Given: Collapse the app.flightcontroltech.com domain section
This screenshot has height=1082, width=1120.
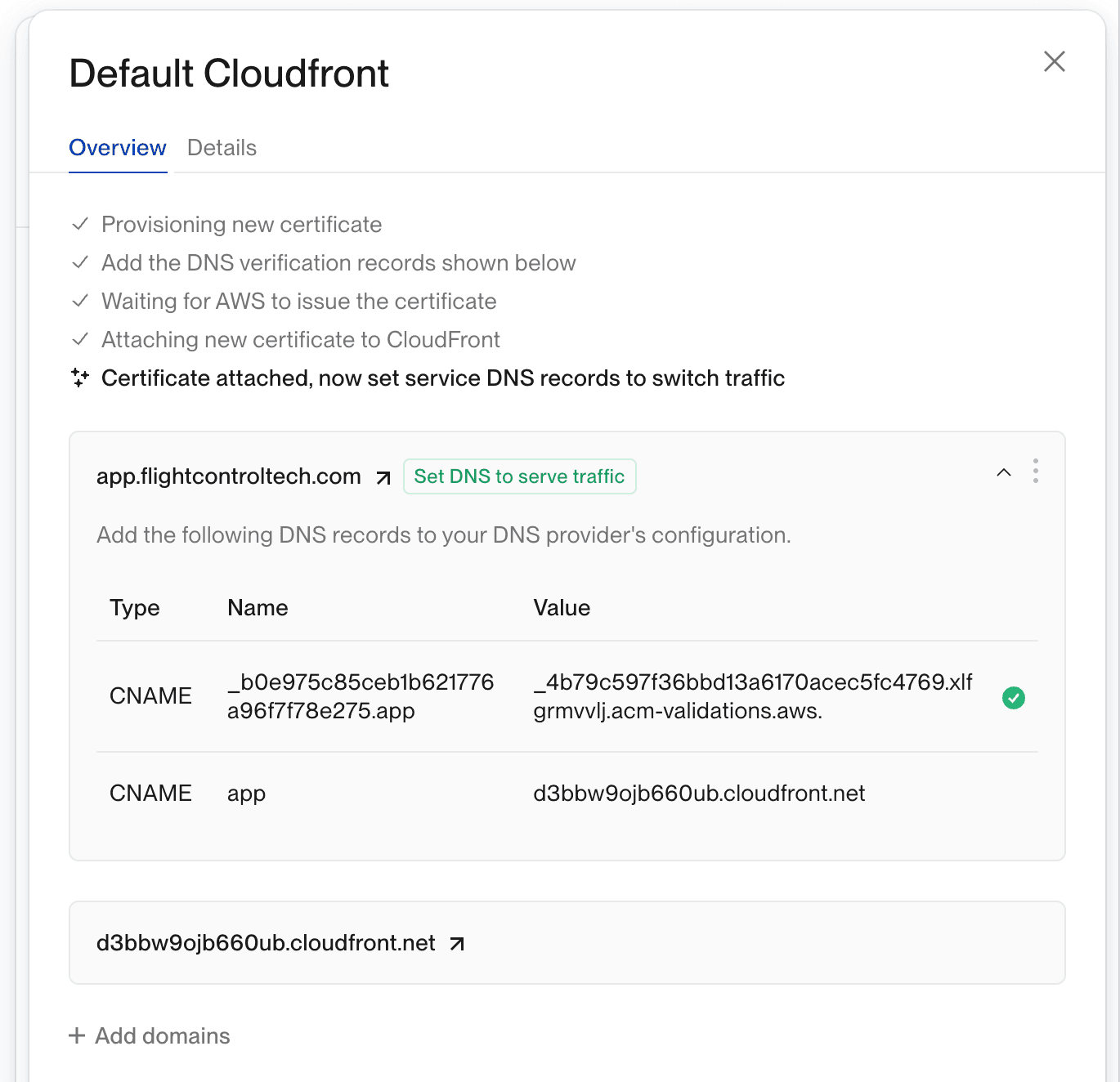Looking at the screenshot, I should point(1004,472).
